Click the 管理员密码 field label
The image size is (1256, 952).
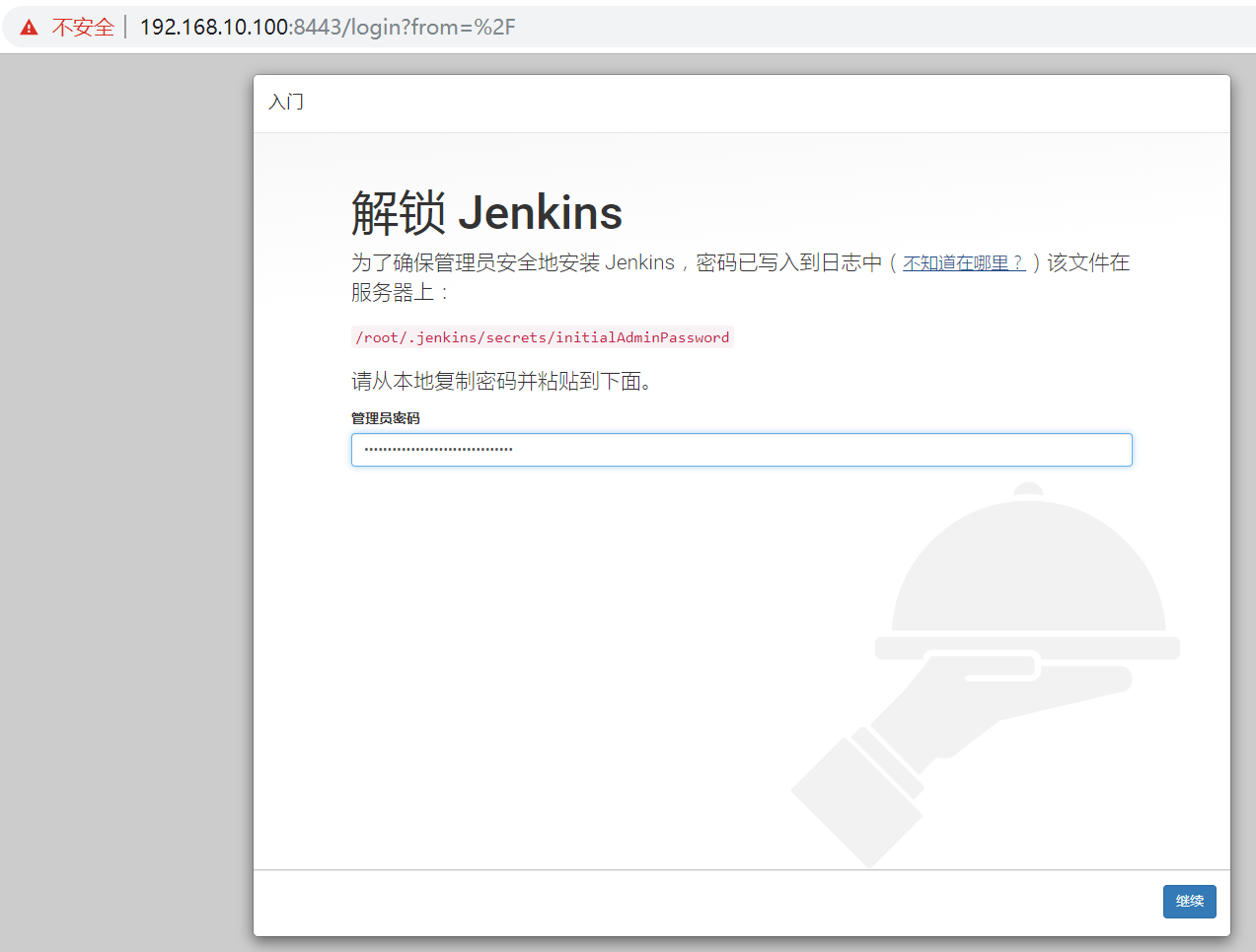click(x=386, y=418)
